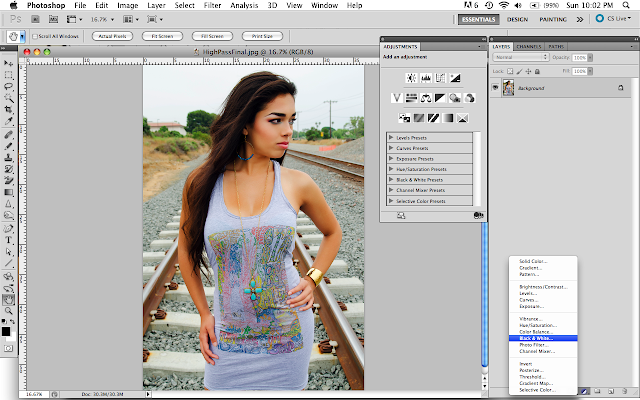The image size is (640, 400).
Task: Select the Lasso tool
Action: tap(9, 87)
